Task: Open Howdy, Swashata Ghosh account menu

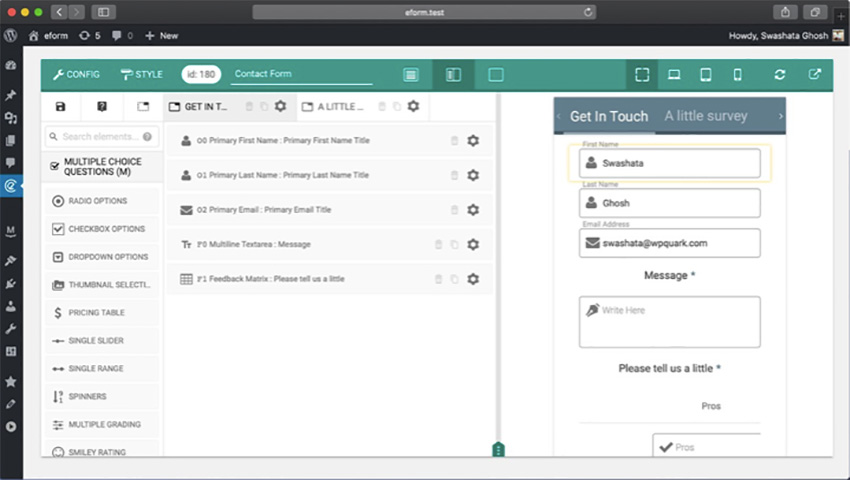Action: pyautogui.click(x=785, y=36)
